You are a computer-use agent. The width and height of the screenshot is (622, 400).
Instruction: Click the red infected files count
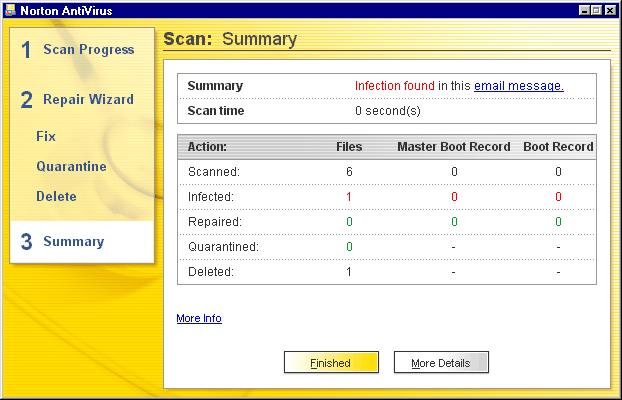pos(349,196)
